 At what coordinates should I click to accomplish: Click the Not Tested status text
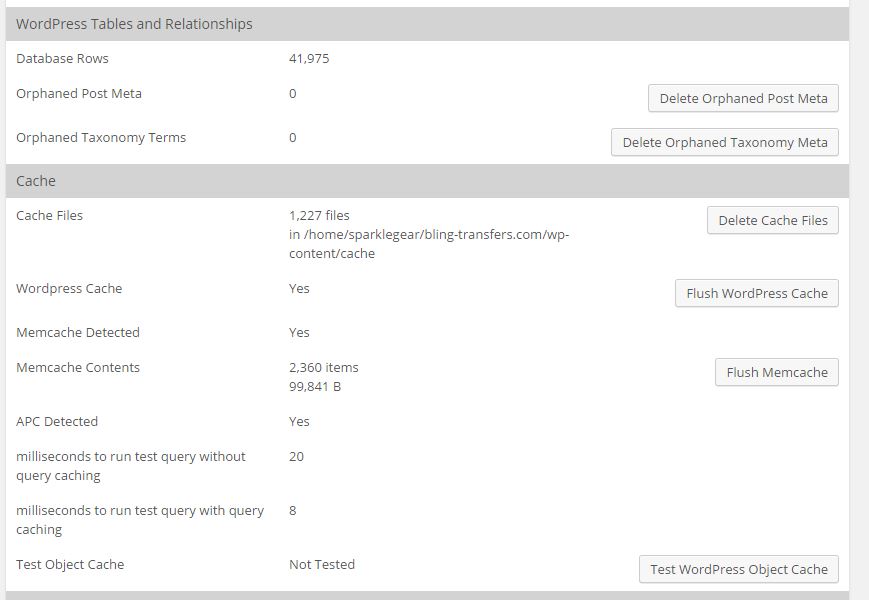[322, 565]
